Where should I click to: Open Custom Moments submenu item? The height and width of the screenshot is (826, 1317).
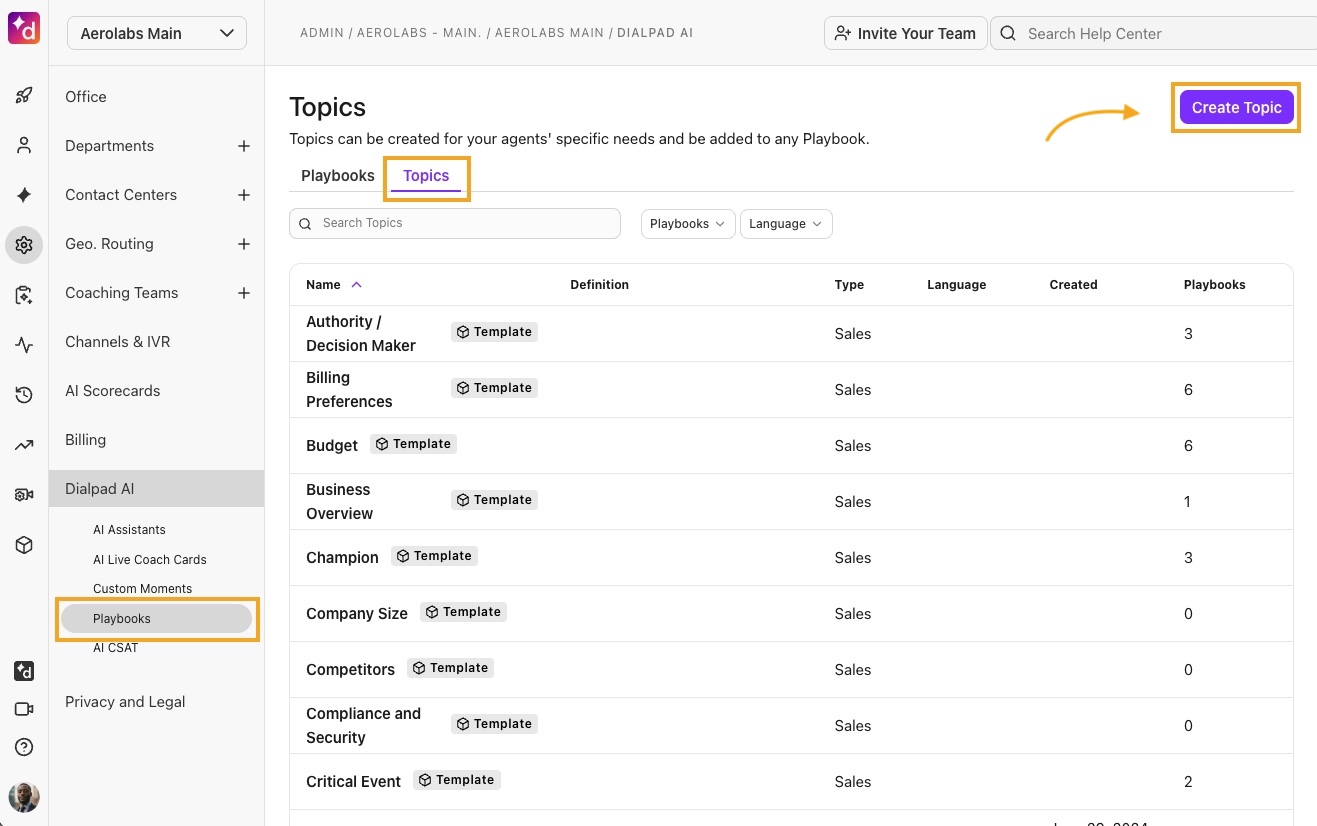[143, 589]
